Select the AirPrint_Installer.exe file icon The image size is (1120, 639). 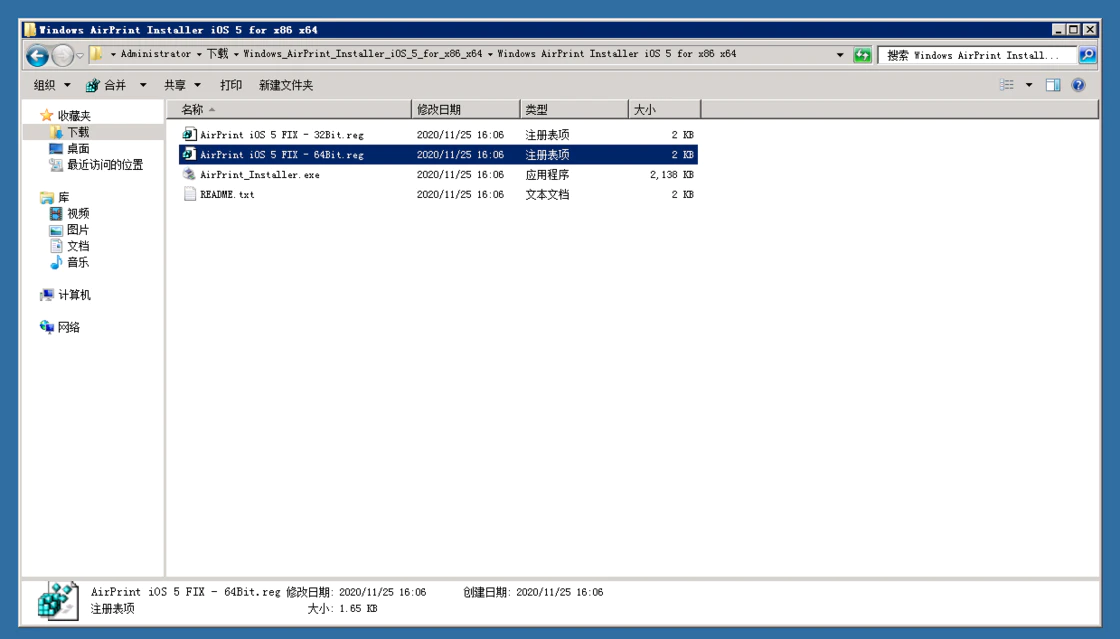pyautogui.click(x=189, y=174)
